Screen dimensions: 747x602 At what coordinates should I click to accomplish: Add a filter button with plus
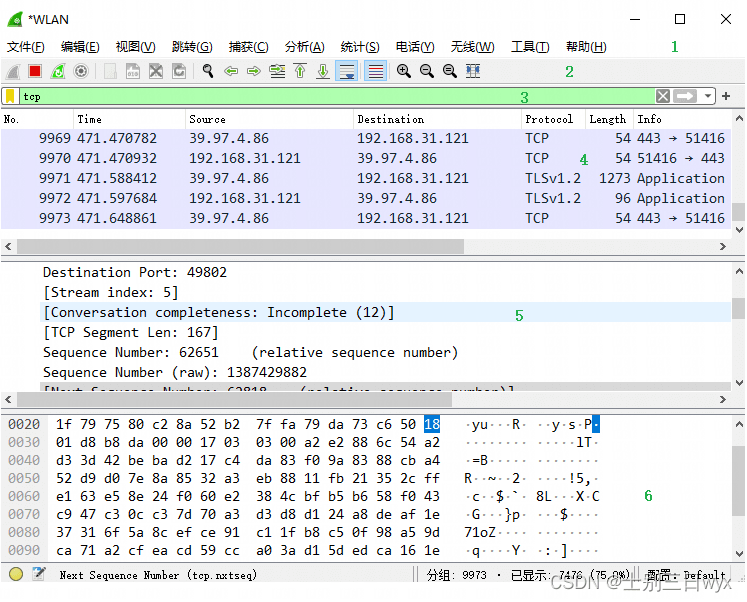pyautogui.click(x=726, y=96)
